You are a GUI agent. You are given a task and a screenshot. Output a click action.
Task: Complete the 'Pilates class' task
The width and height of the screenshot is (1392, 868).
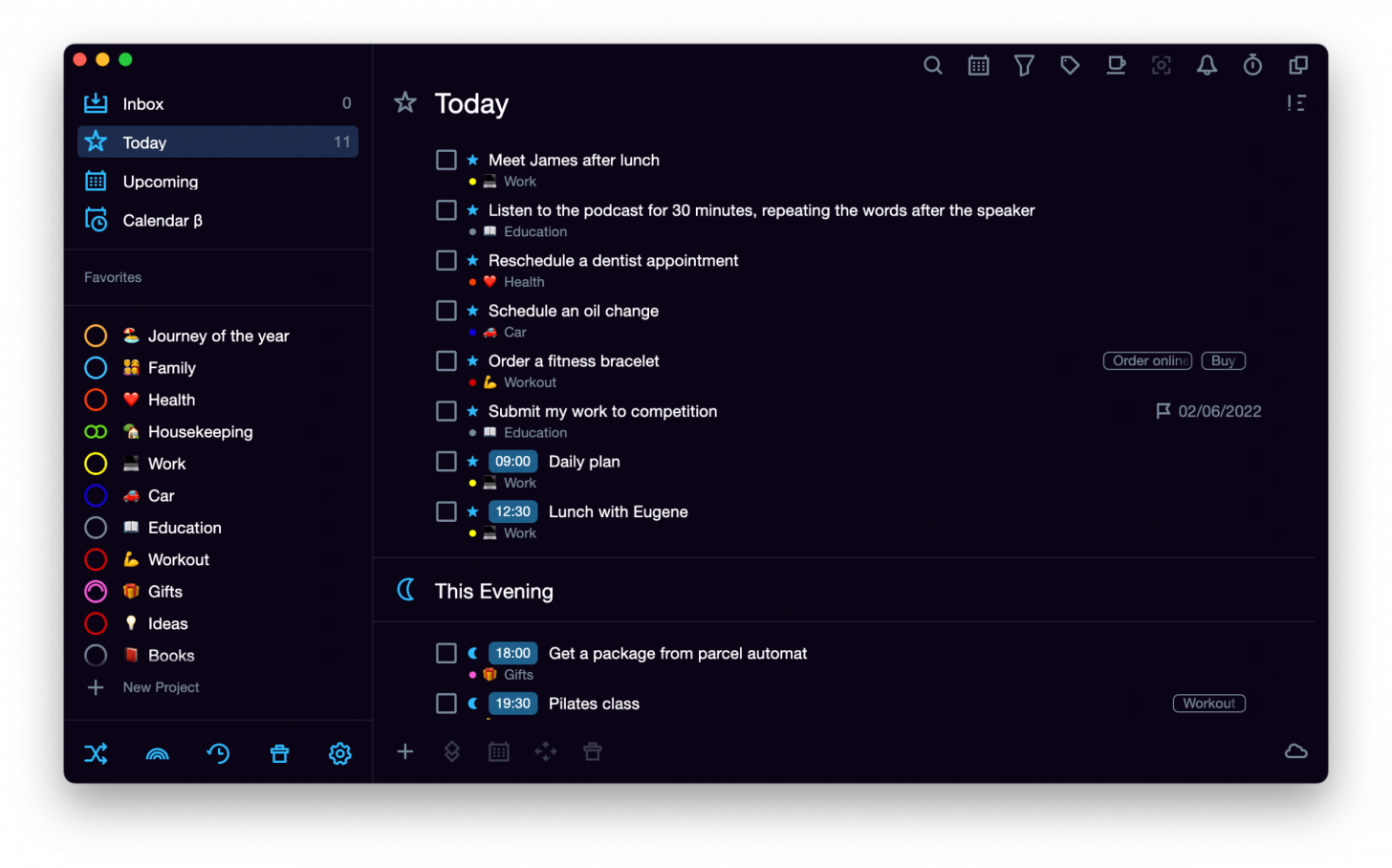(x=446, y=703)
